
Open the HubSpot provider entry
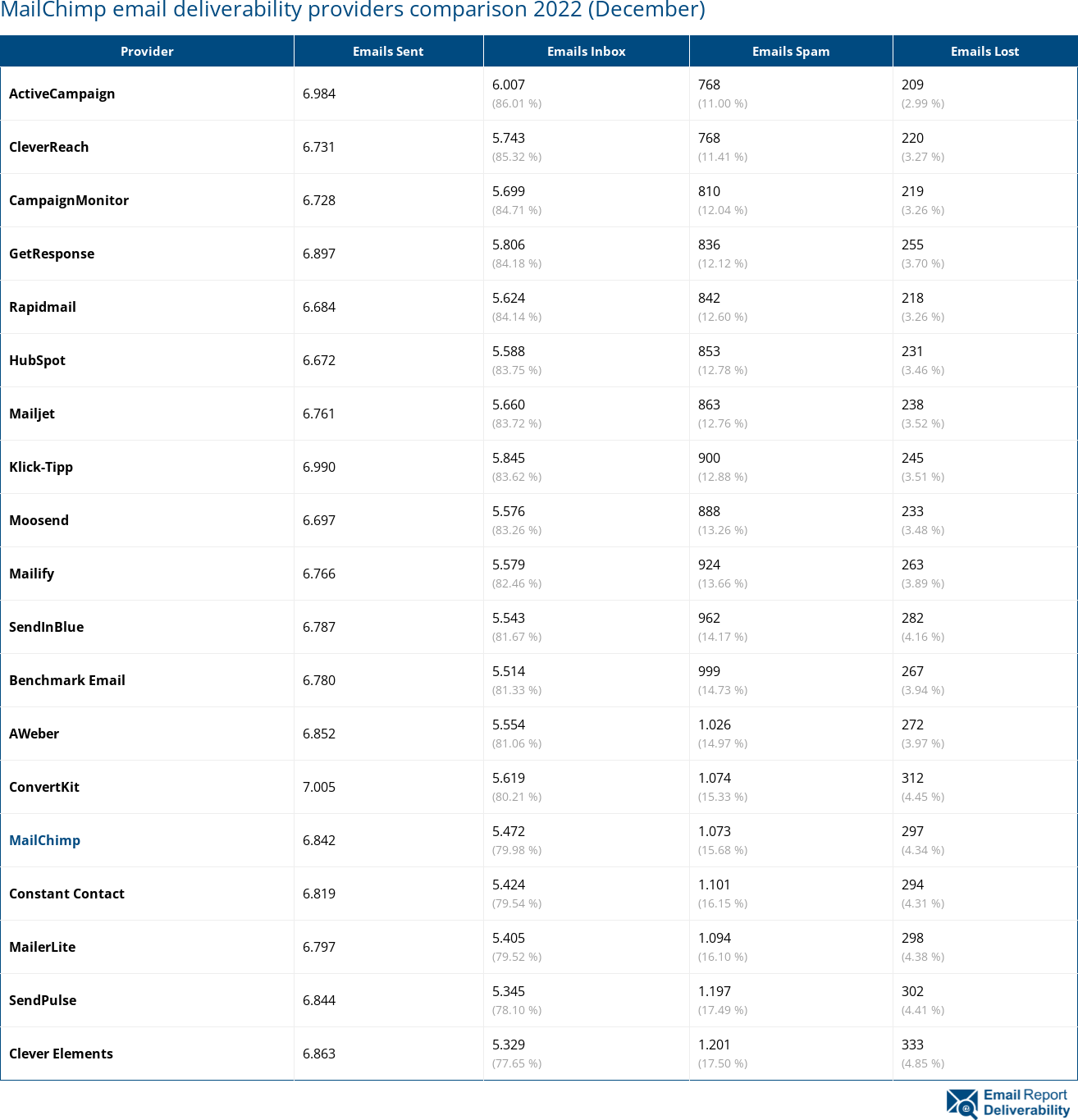[x=37, y=360]
